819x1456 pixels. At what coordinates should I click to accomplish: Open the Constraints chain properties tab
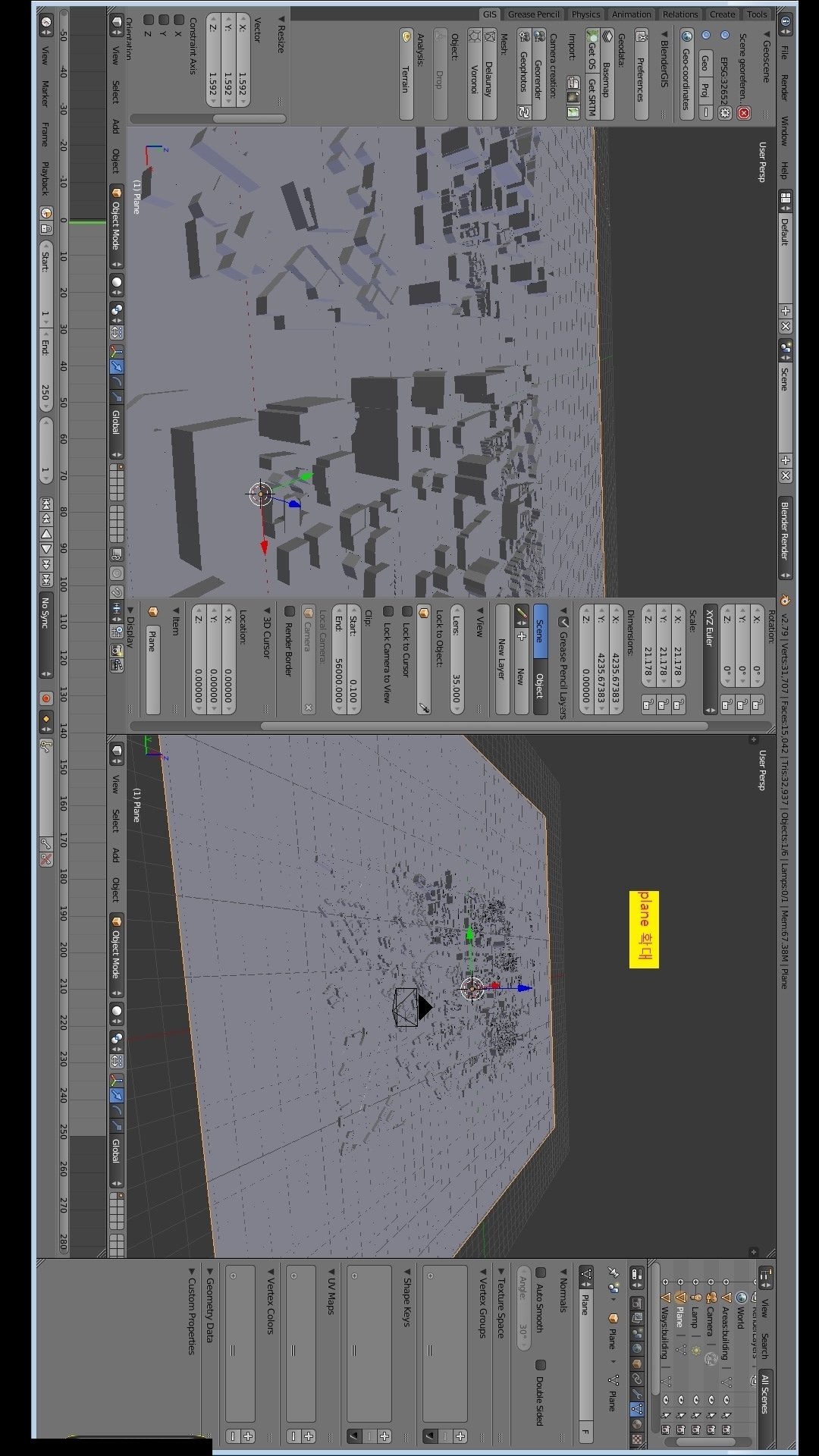click(x=637, y=1378)
